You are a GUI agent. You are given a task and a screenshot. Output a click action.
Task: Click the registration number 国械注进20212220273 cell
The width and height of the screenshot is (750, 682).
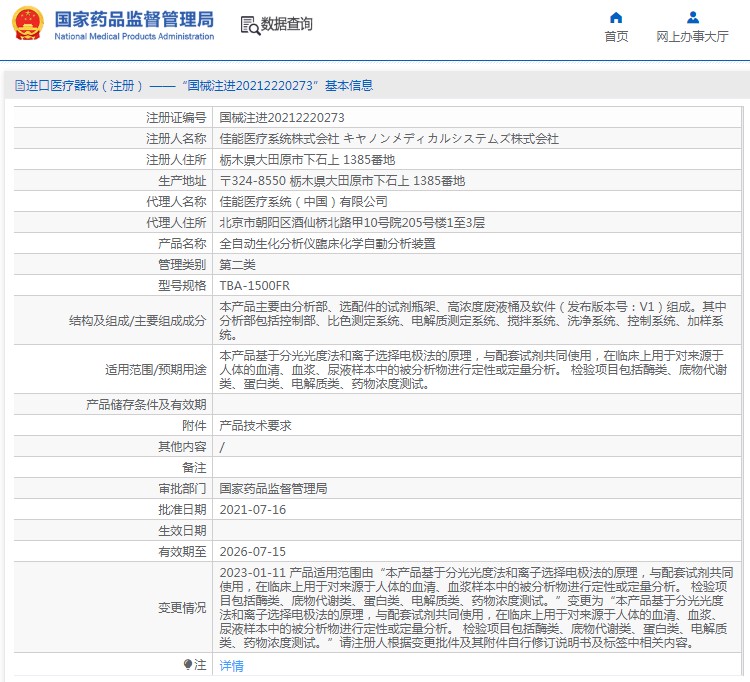tap(282, 117)
